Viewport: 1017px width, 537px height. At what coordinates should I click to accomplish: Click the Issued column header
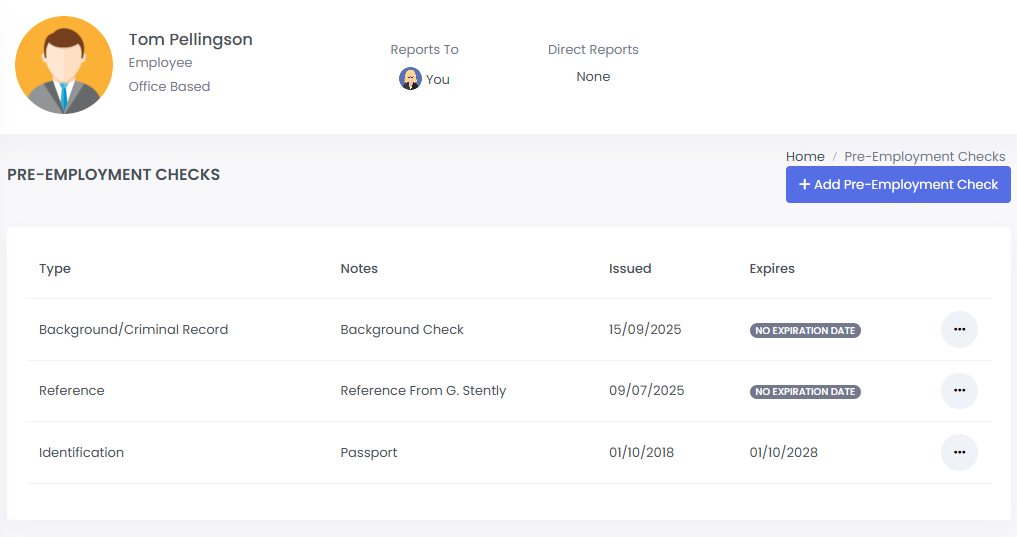[630, 269]
